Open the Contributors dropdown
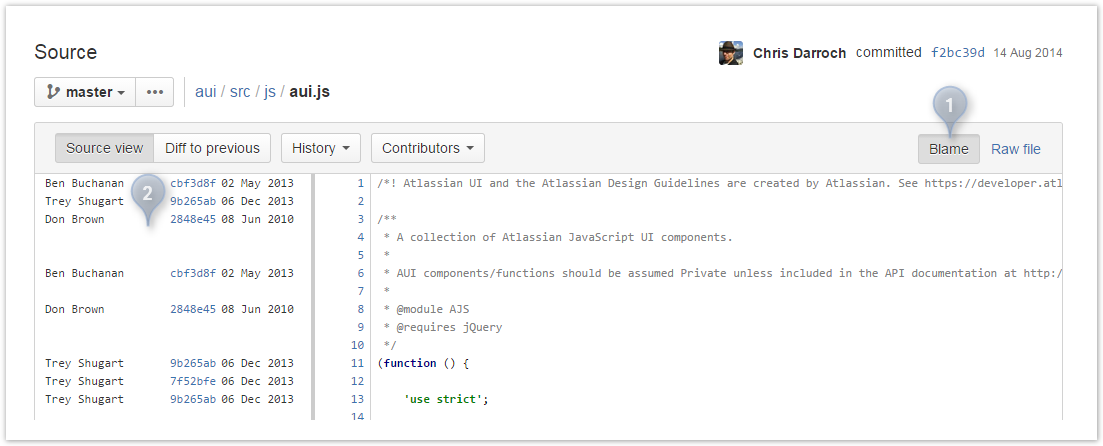Screen dimensions: 1103x446 point(428,148)
